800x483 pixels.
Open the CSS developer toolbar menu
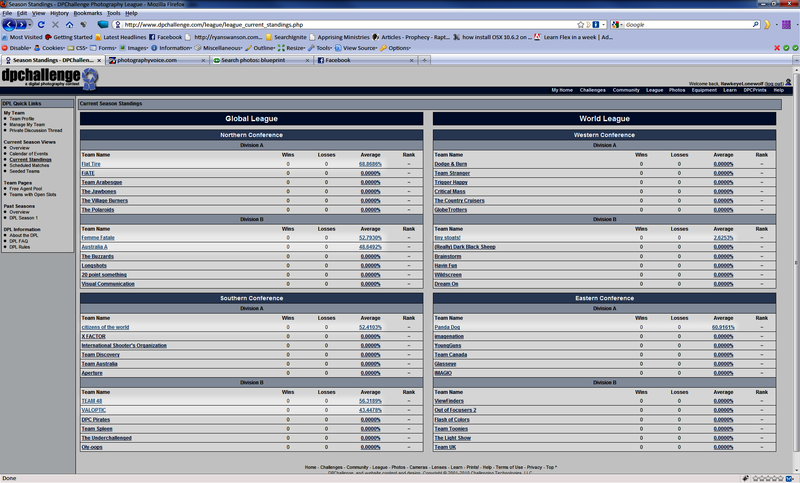click(x=78, y=48)
